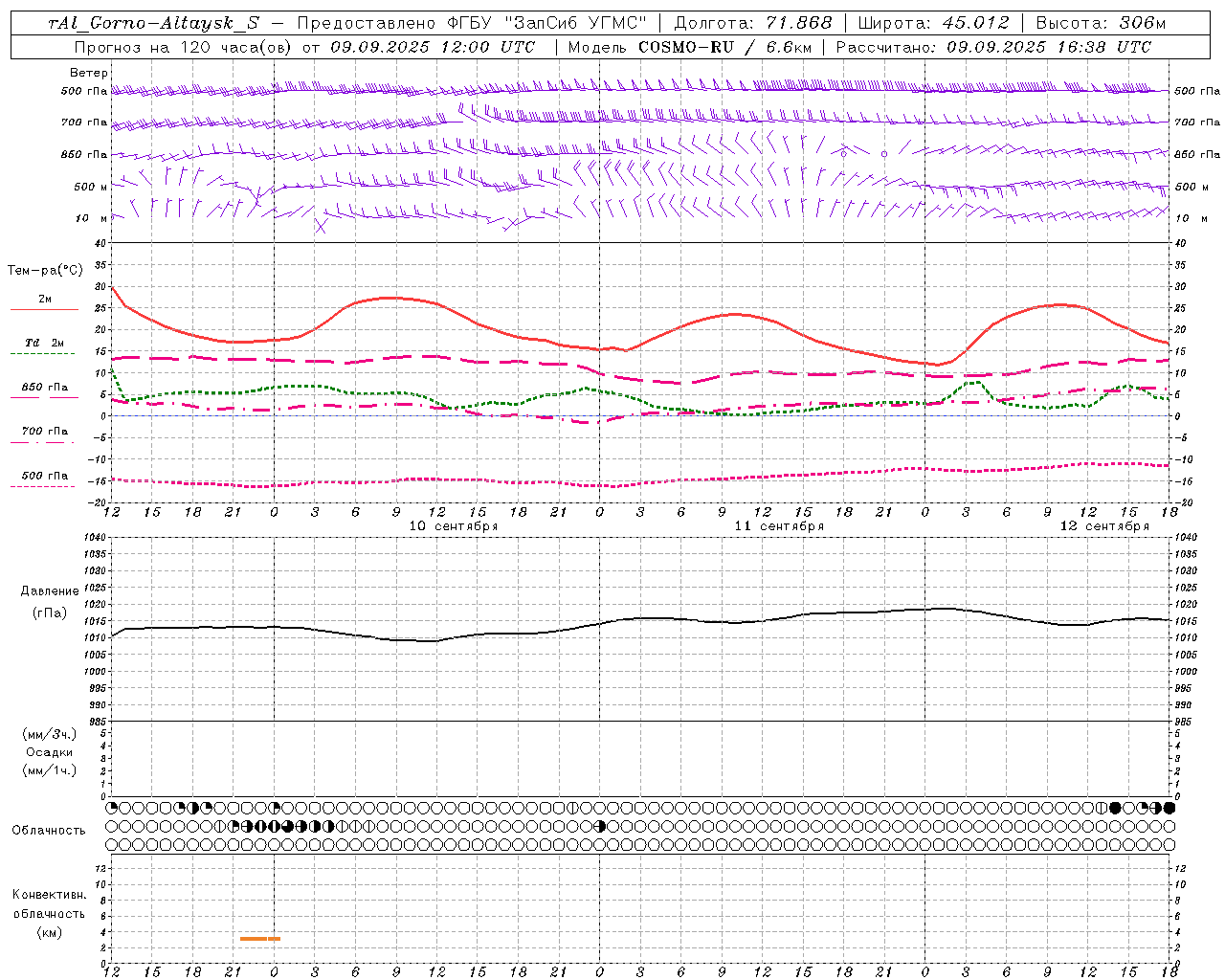Select the Модель COSMO-RU / 6.6км label
The height and width of the screenshot is (980, 1225).
[x=689, y=47]
